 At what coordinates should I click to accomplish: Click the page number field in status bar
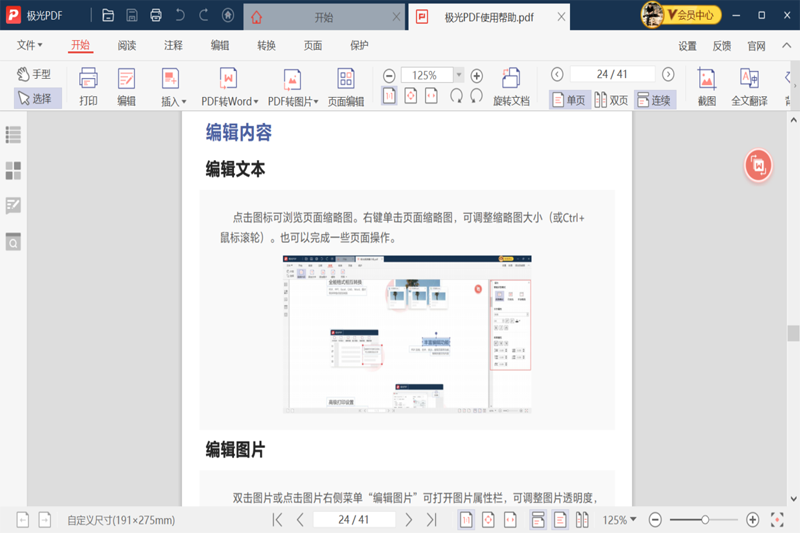click(353, 520)
